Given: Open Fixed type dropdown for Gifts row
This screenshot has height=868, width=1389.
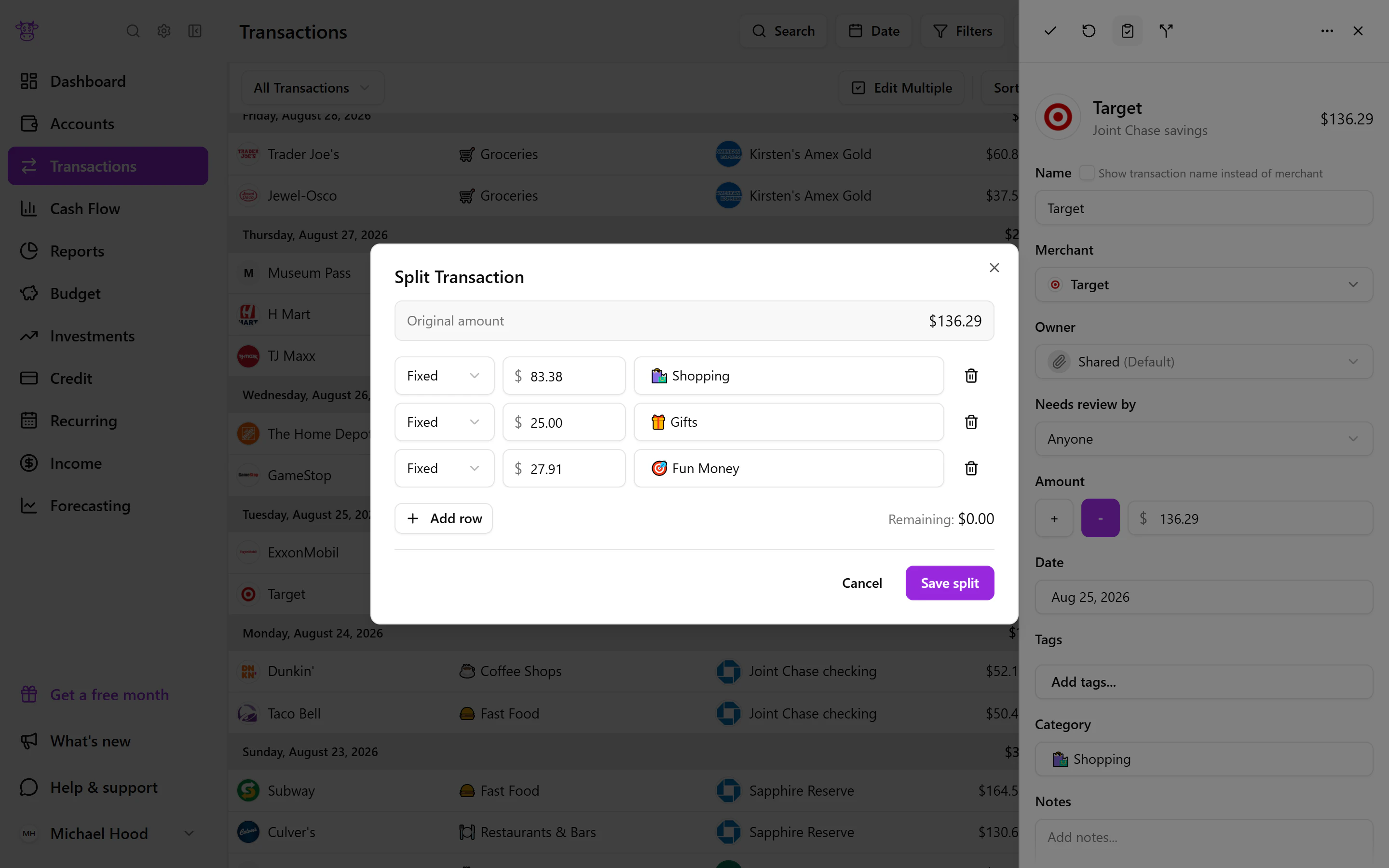Looking at the screenshot, I should [444, 422].
